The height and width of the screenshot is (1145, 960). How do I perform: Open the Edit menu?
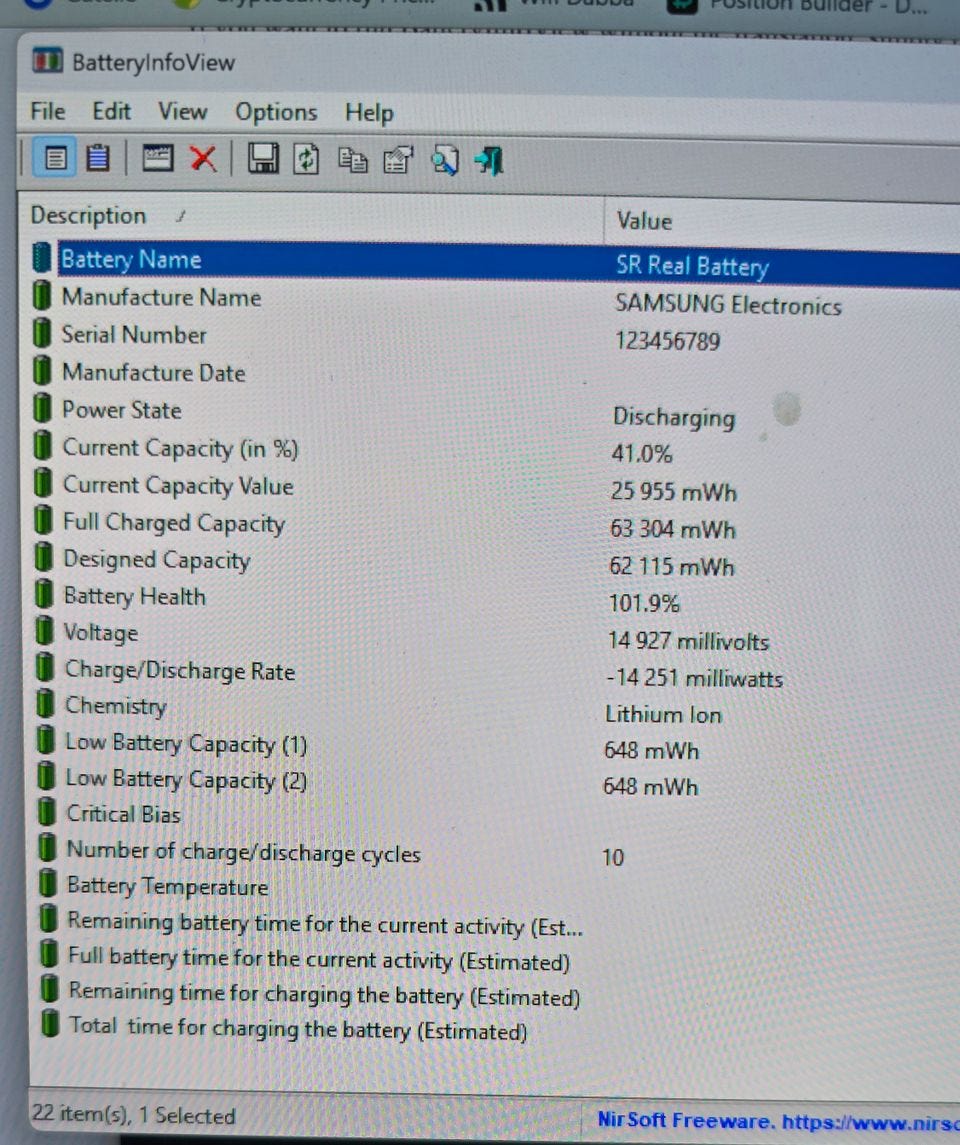tap(111, 111)
